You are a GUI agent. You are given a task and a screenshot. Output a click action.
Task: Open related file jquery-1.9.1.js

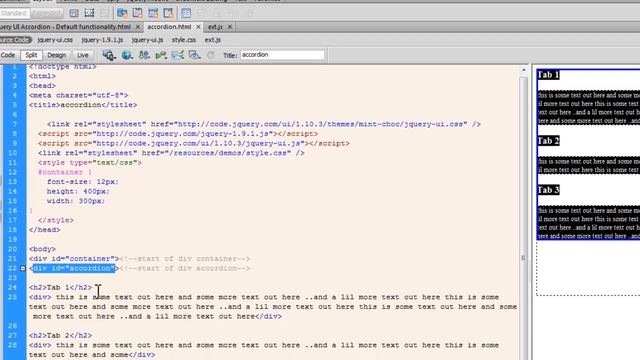102,40
